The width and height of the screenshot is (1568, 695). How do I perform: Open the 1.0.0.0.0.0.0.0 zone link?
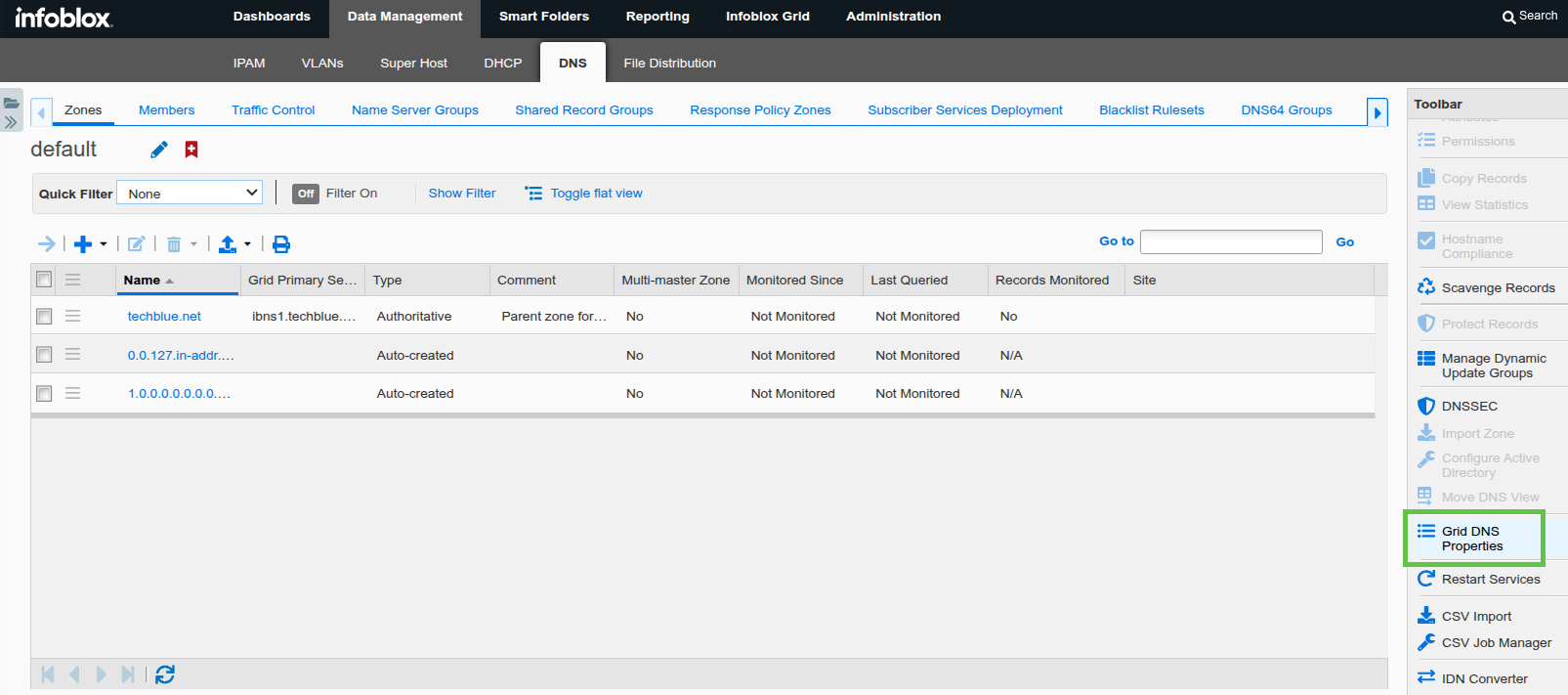click(179, 393)
